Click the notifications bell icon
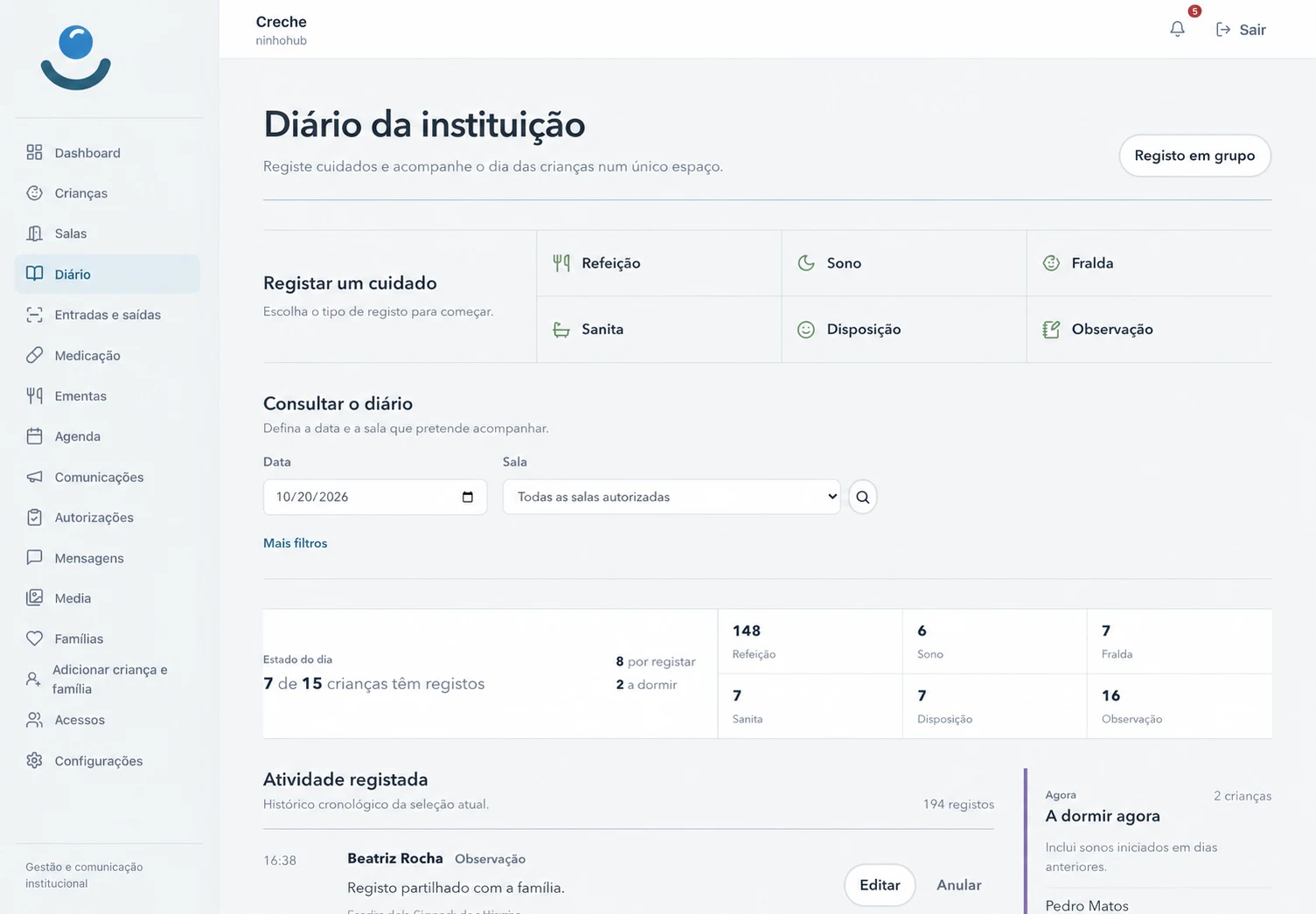 (1177, 29)
